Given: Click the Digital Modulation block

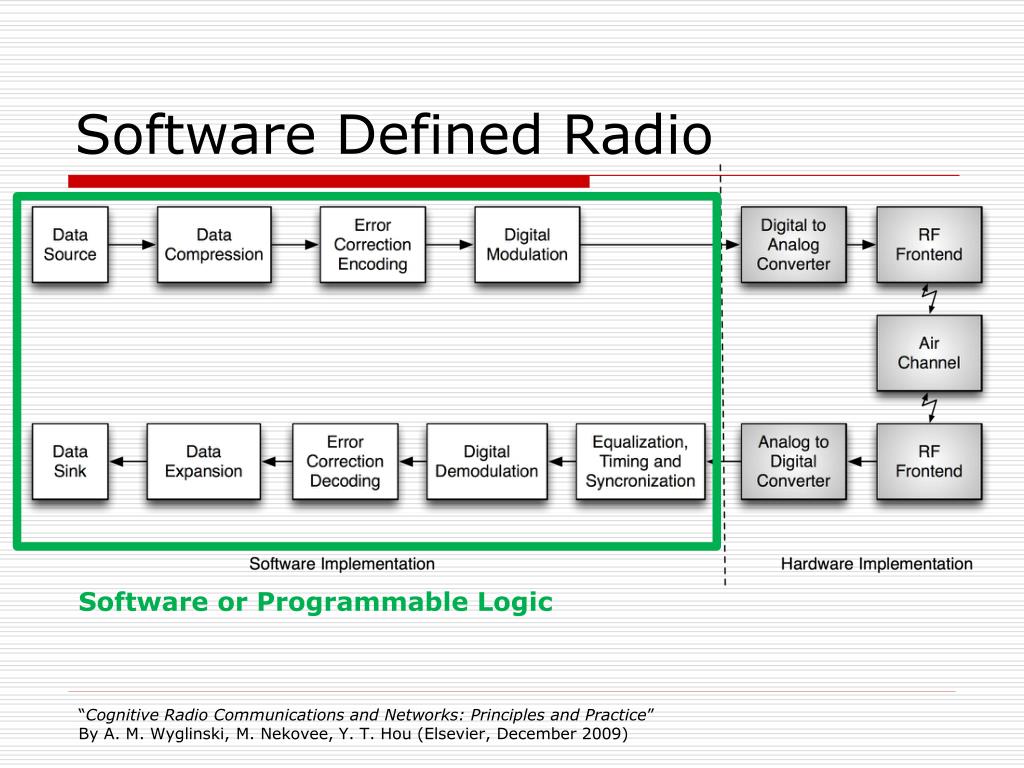Looking at the screenshot, I should click(527, 245).
